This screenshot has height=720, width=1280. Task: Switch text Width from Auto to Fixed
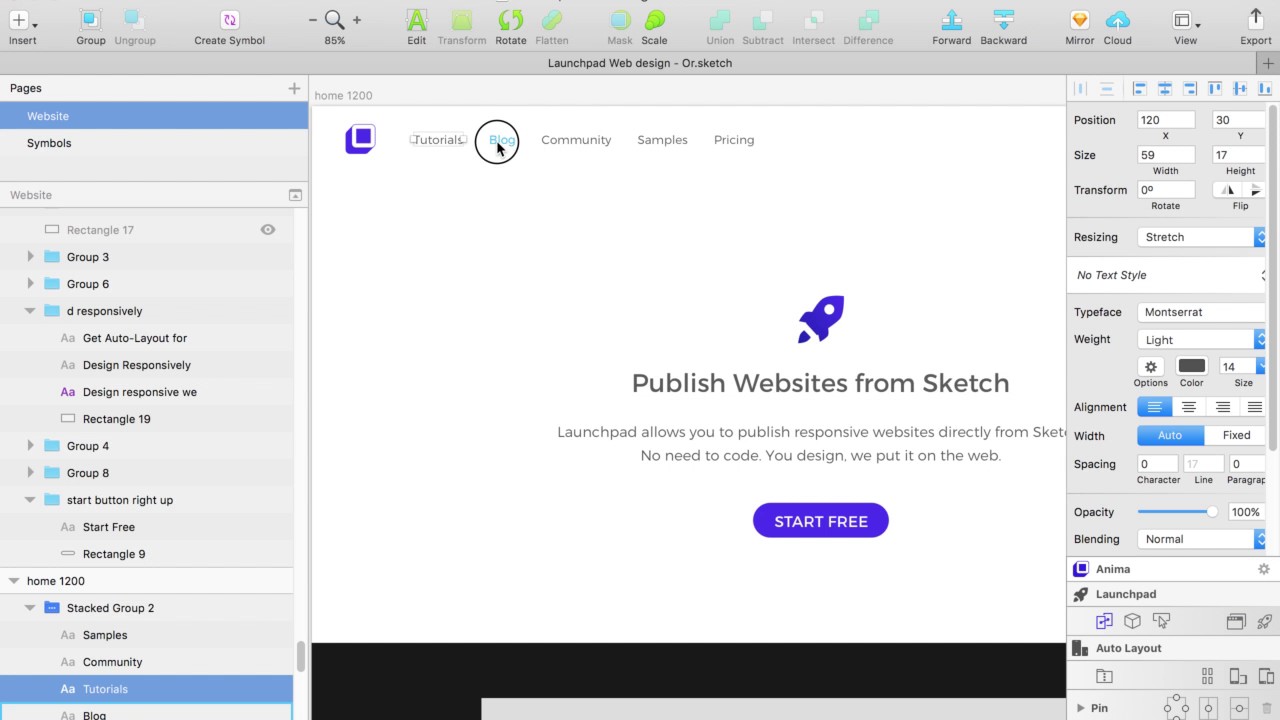tap(1236, 435)
